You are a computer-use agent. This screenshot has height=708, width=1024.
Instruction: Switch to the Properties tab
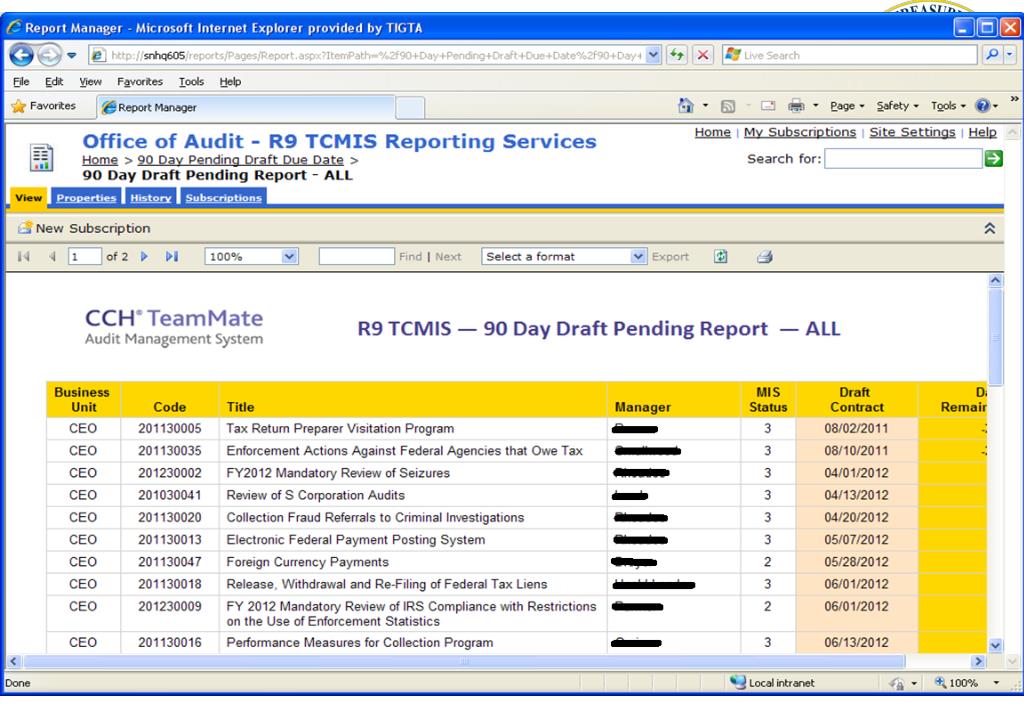[86, 197]
